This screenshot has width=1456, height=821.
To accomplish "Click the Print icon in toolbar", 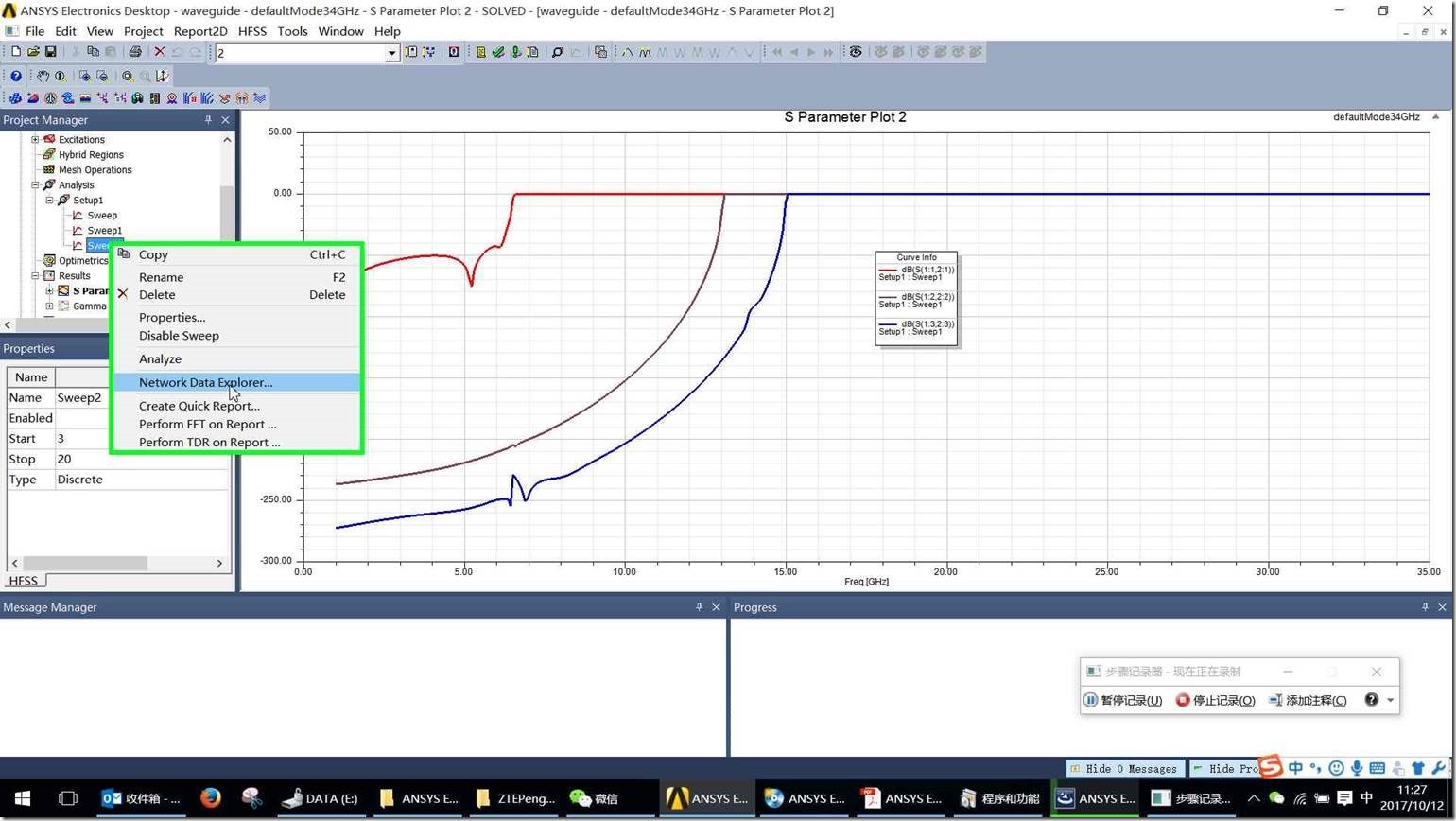I will coord(135,52).
